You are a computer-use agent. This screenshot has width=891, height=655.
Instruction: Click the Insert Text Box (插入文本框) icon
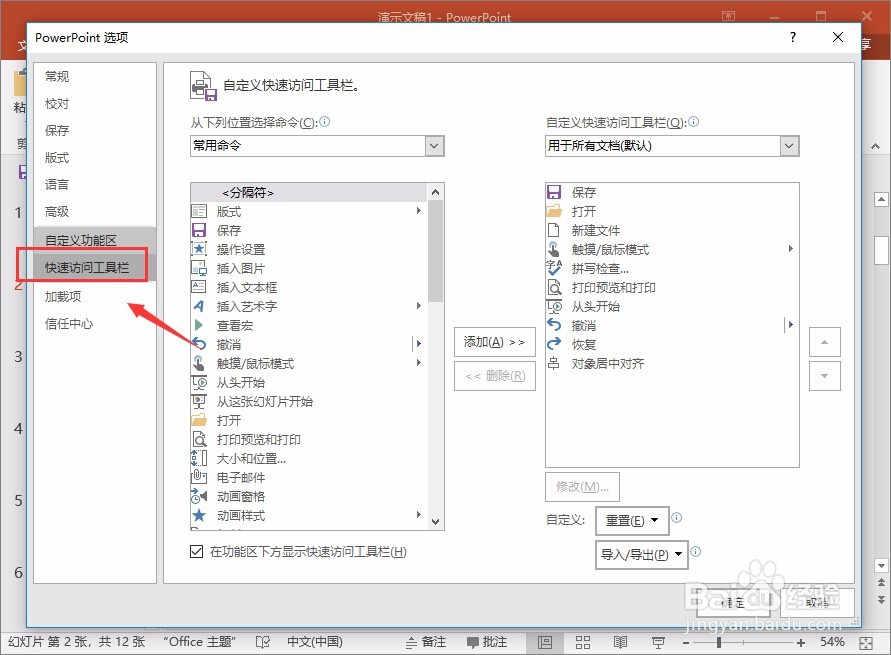(x=199, y=287)
